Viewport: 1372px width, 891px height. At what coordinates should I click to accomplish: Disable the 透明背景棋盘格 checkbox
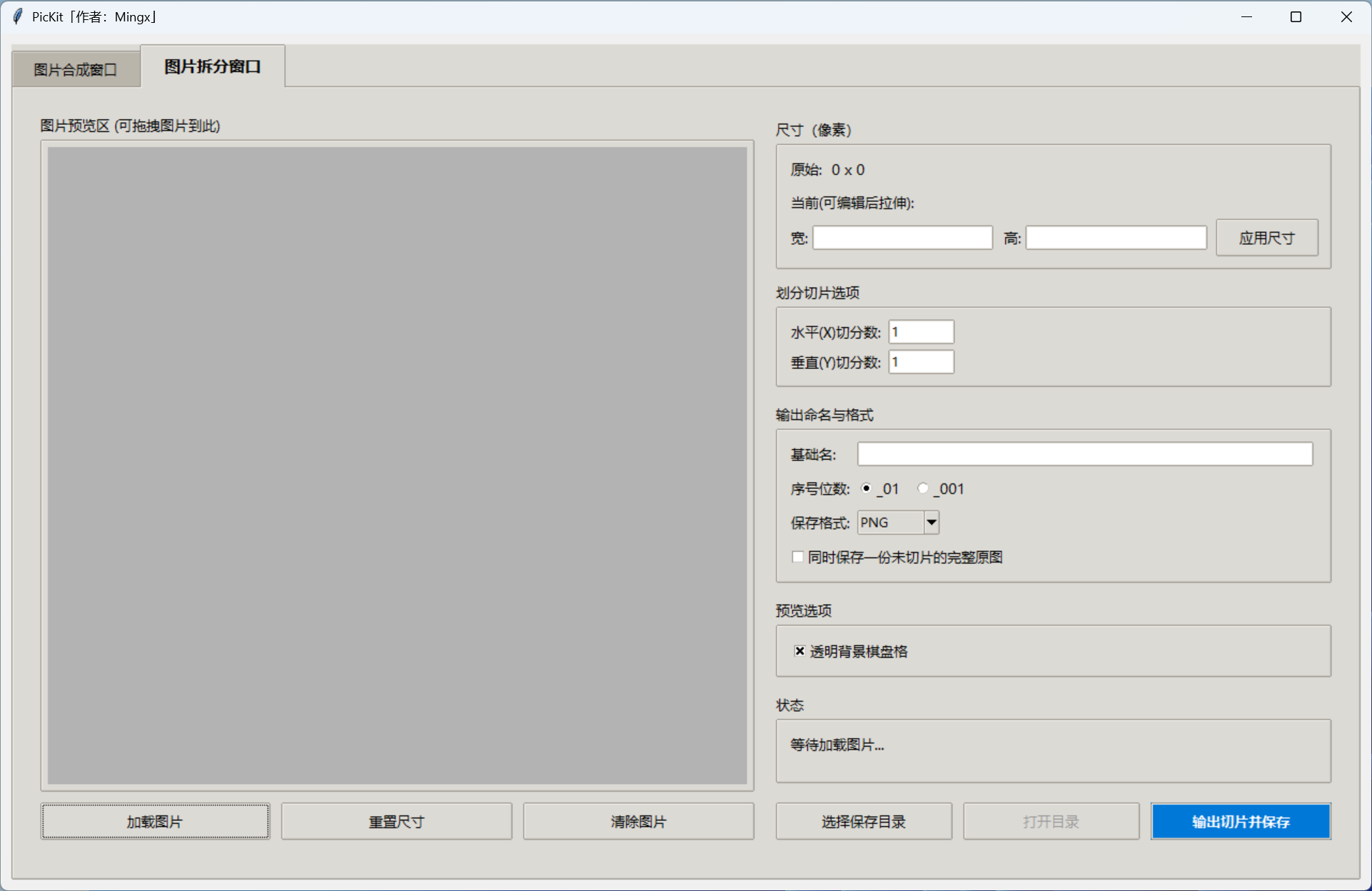point(800,650)
